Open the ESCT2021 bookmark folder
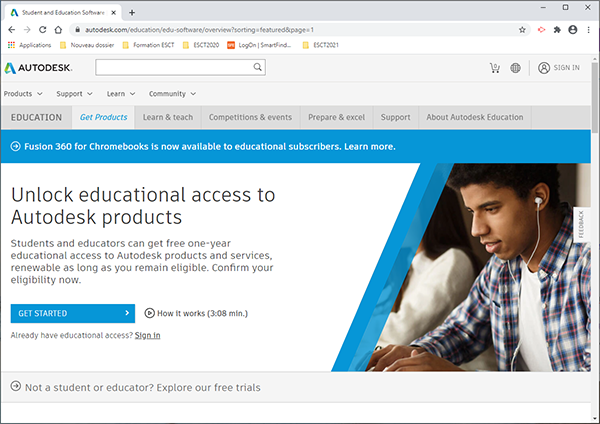This screenshot has width=600, height=424. [321, 45]
